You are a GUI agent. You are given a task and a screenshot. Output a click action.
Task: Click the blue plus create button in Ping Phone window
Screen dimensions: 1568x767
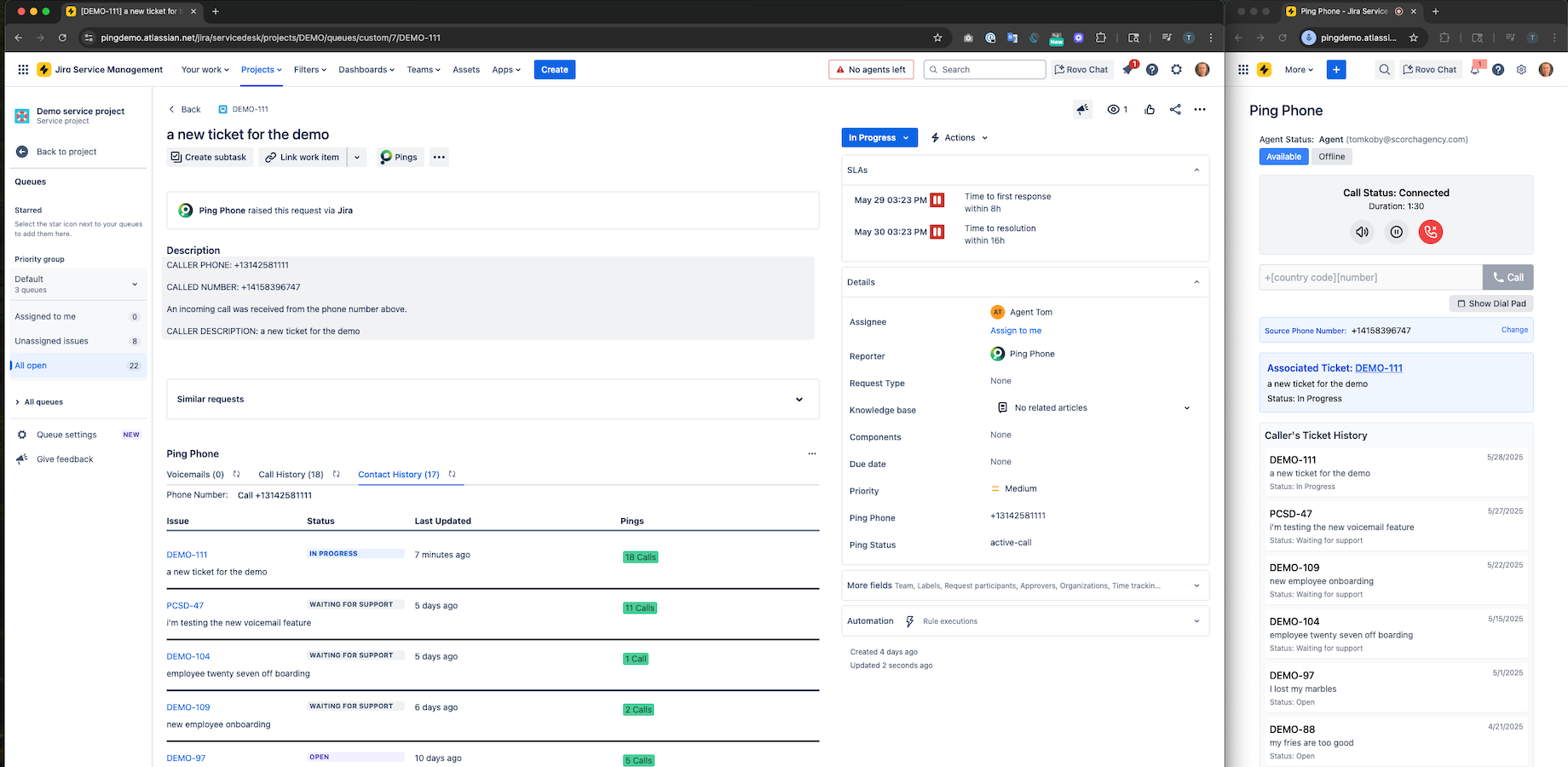(1336, 70)
